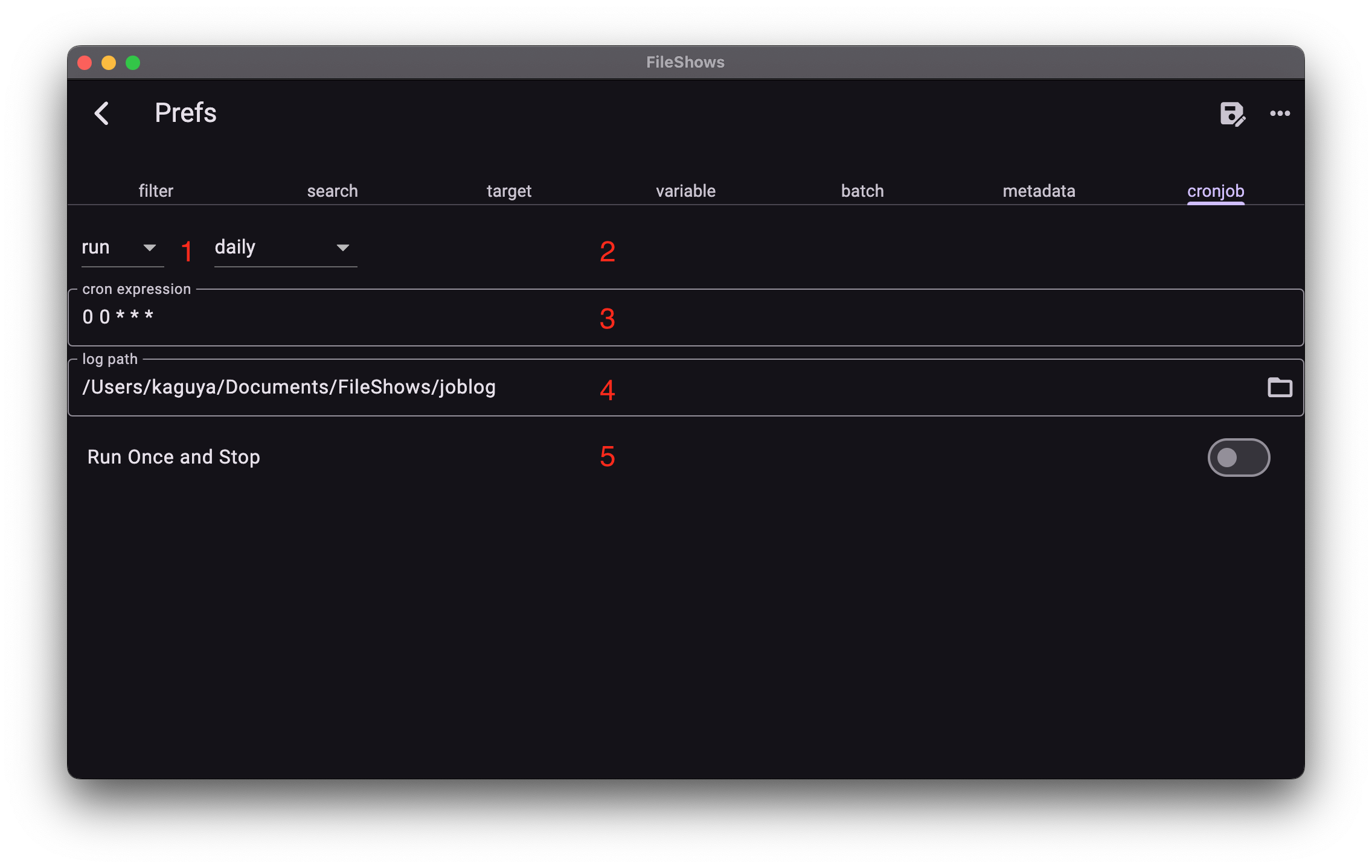Switch to the filter tab
This screenshot has height=868, width=1372.
(156, 191)
